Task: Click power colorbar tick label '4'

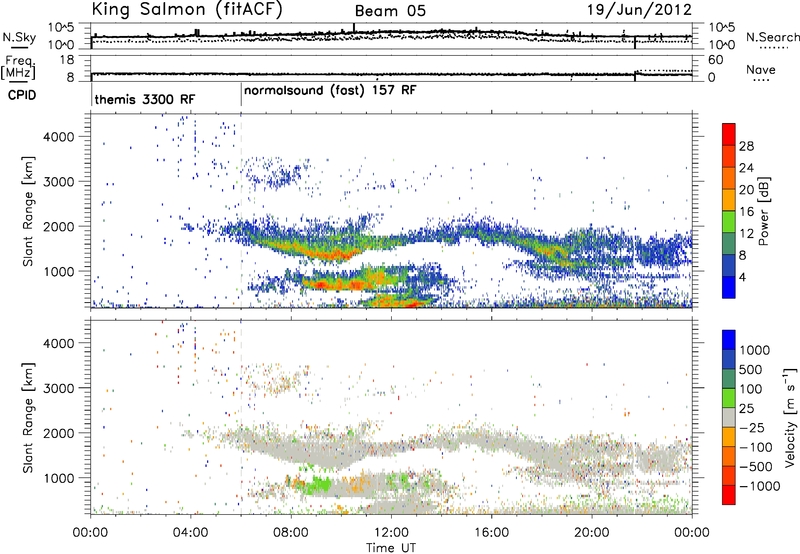Action: tap(742, 278)
